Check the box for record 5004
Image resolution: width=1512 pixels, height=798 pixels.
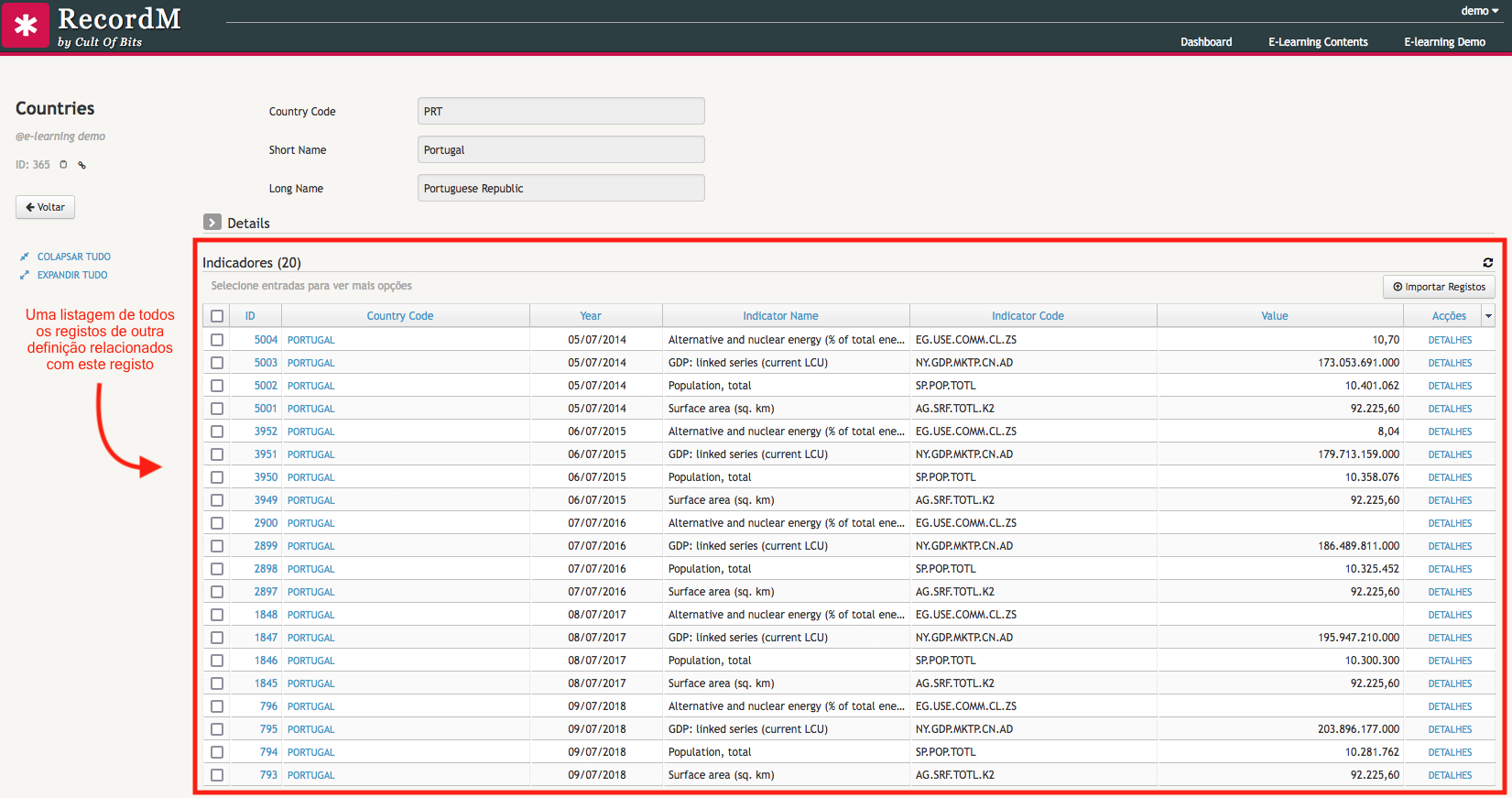tap(217, 340)
